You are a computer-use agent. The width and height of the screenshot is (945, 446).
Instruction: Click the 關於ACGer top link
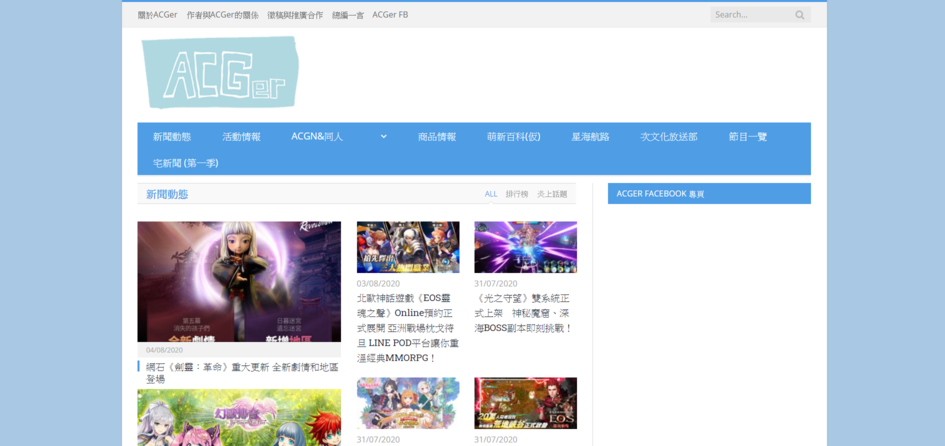tap(157, 15)
